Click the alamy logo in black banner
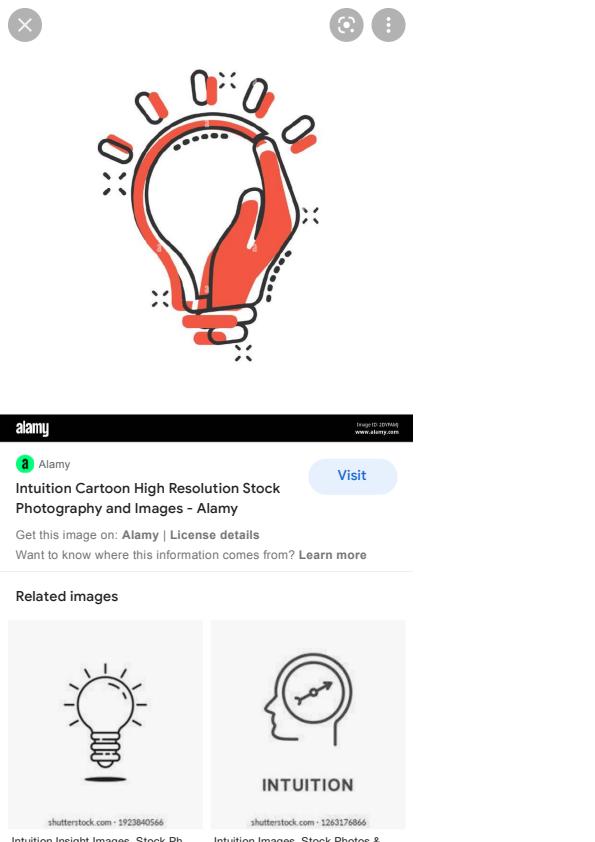This screenshot has height=842, width=595. (x=32, y=428)
